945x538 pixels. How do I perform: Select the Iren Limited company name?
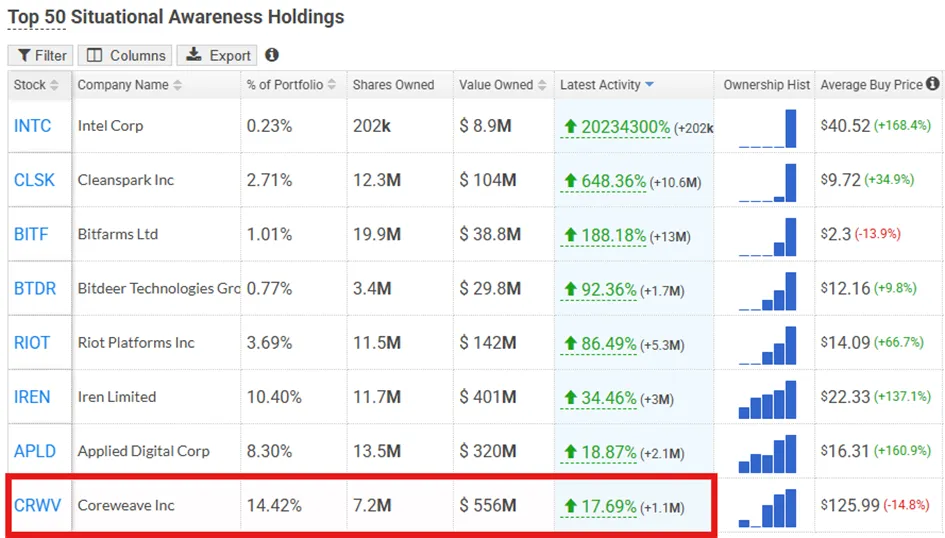click(x=117, y=397)
